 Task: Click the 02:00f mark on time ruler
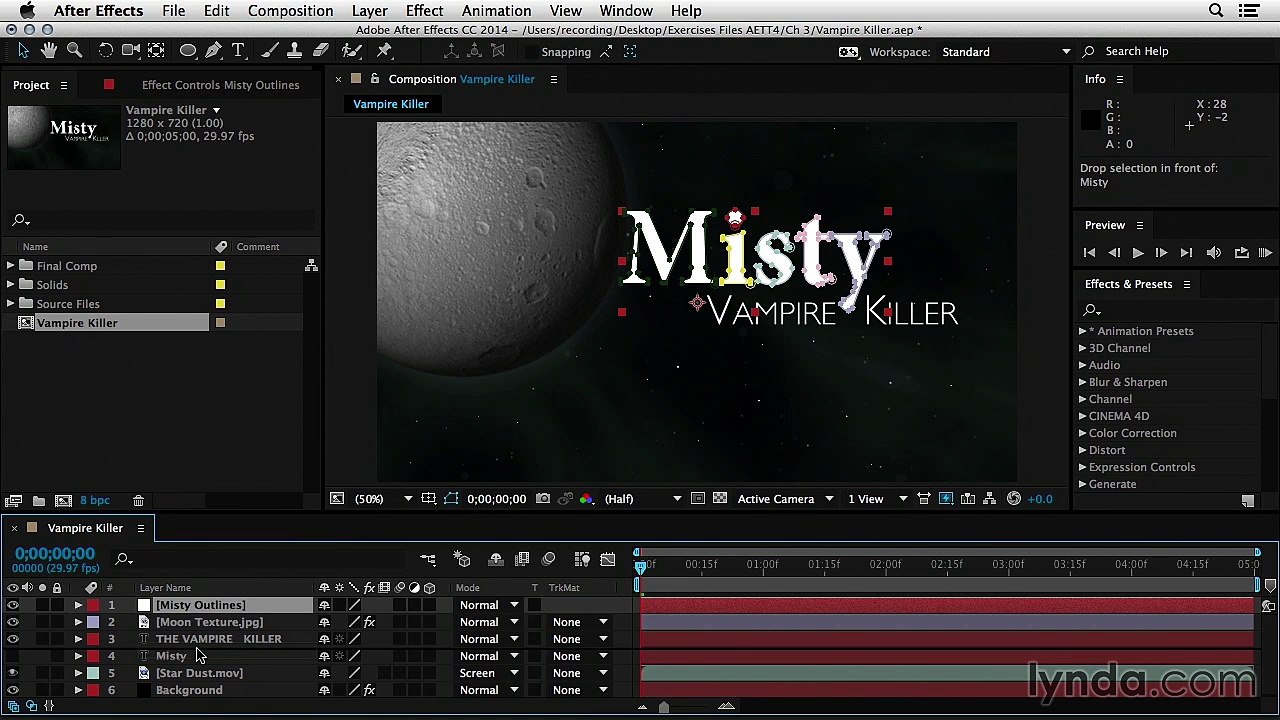pos(885,565)
